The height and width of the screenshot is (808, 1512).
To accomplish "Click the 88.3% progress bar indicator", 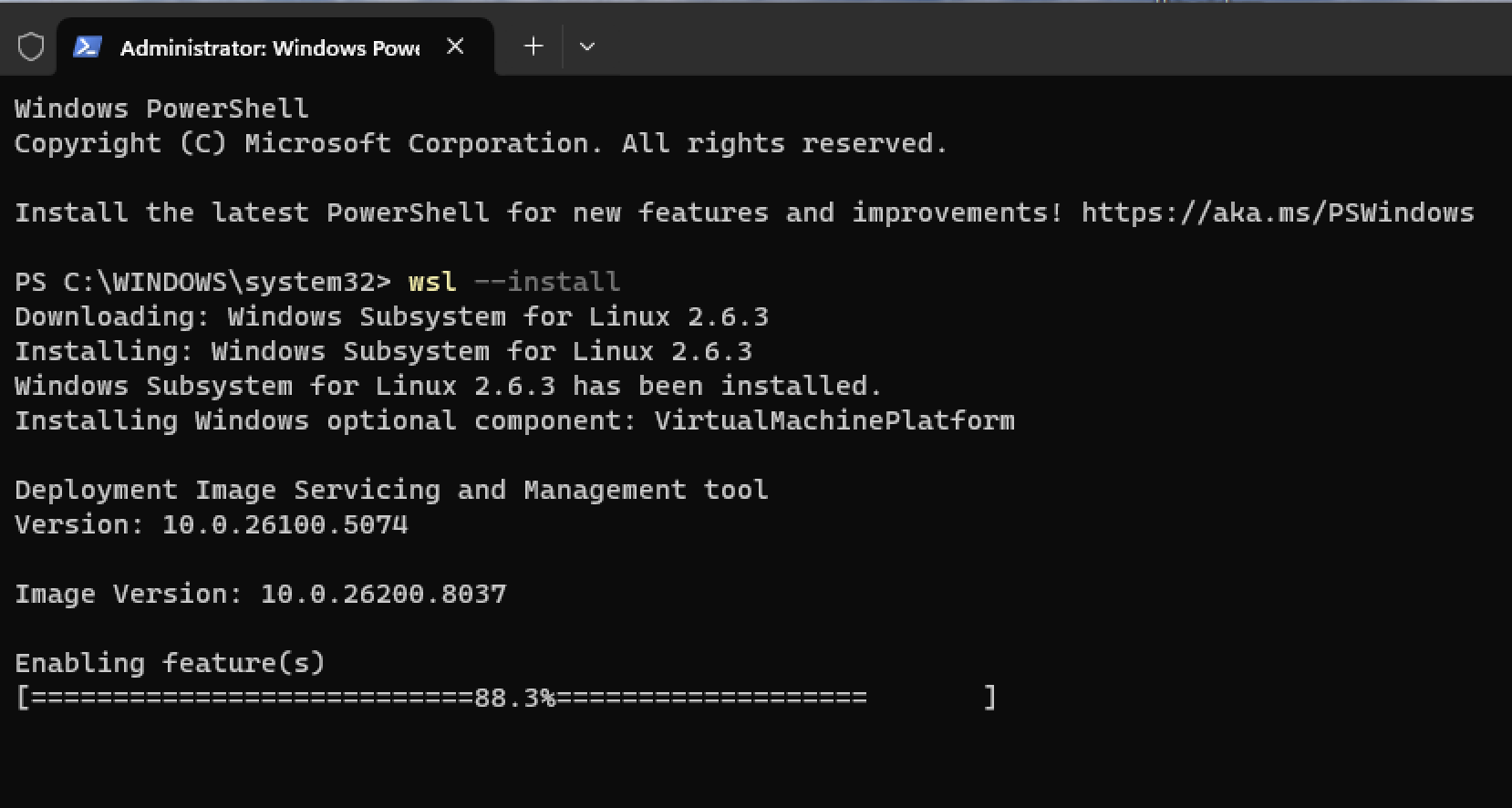I will tap(514, 698).
